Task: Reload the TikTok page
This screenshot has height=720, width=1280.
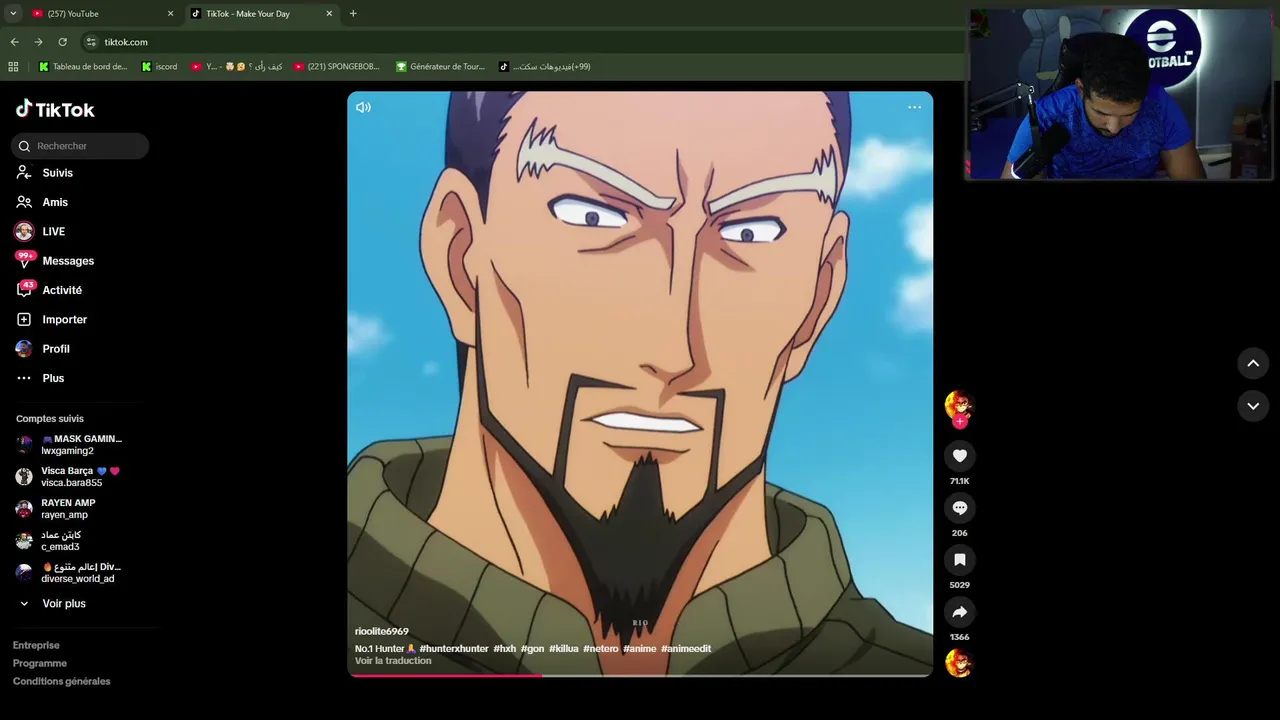Action: (x=62, y=42)
